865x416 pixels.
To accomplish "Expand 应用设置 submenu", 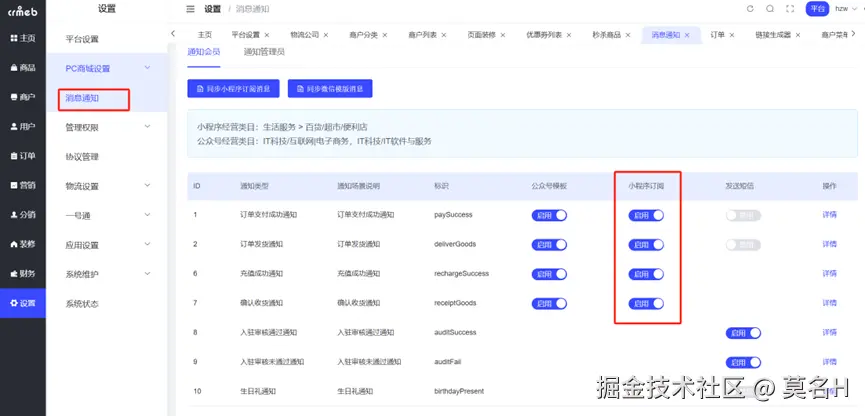I will pos(147,244).
